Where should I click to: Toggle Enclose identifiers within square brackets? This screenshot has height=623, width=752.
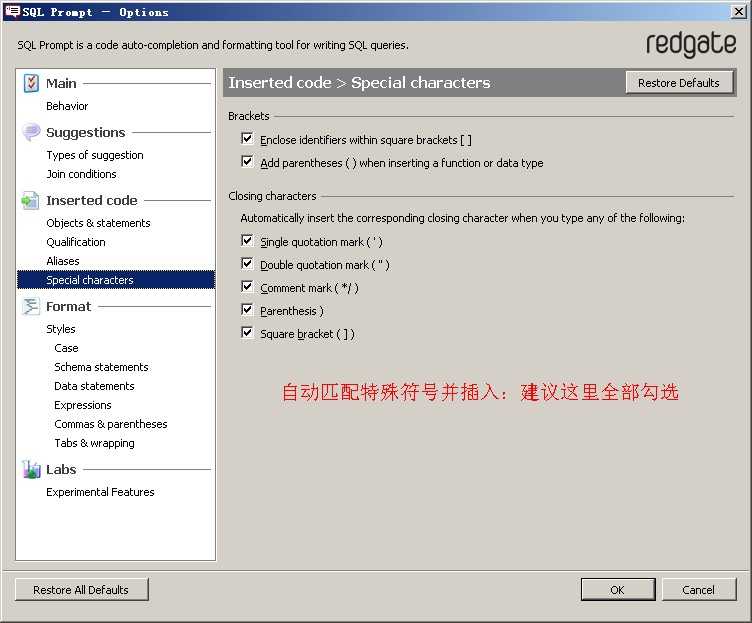[247, 139]
